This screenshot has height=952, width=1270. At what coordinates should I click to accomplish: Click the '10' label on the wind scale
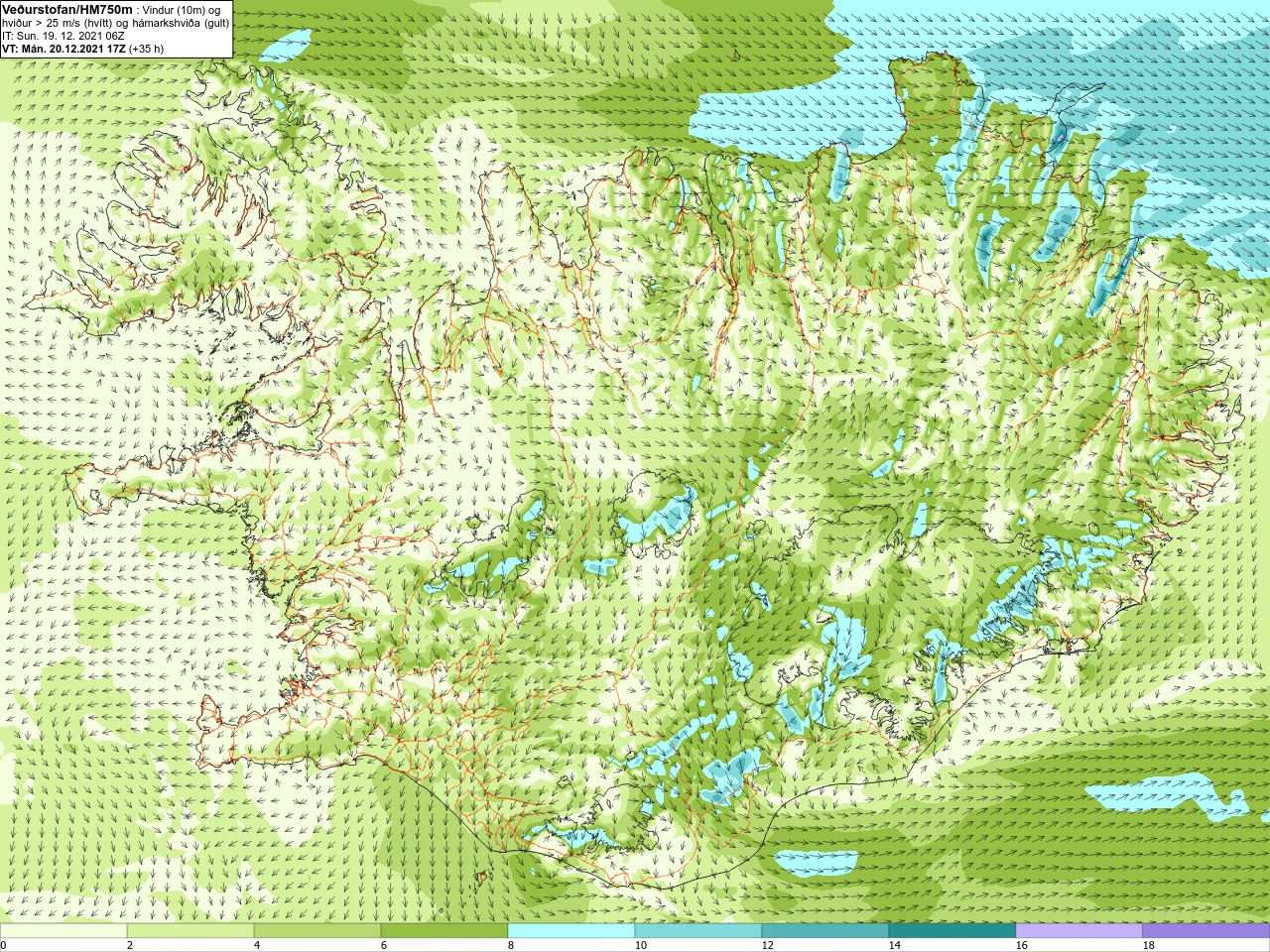point(641,945)
